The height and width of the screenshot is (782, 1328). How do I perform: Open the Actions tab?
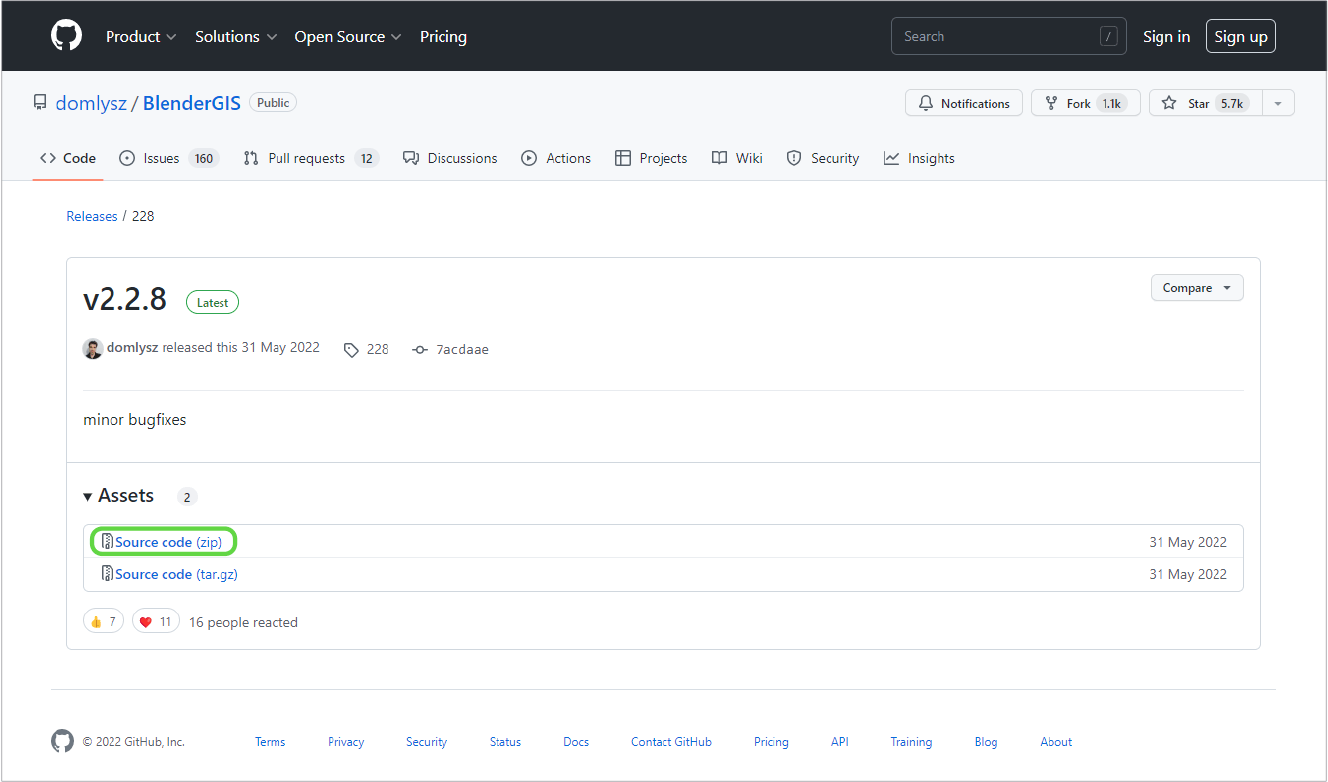pyautogui.click(x=556, y=158)
